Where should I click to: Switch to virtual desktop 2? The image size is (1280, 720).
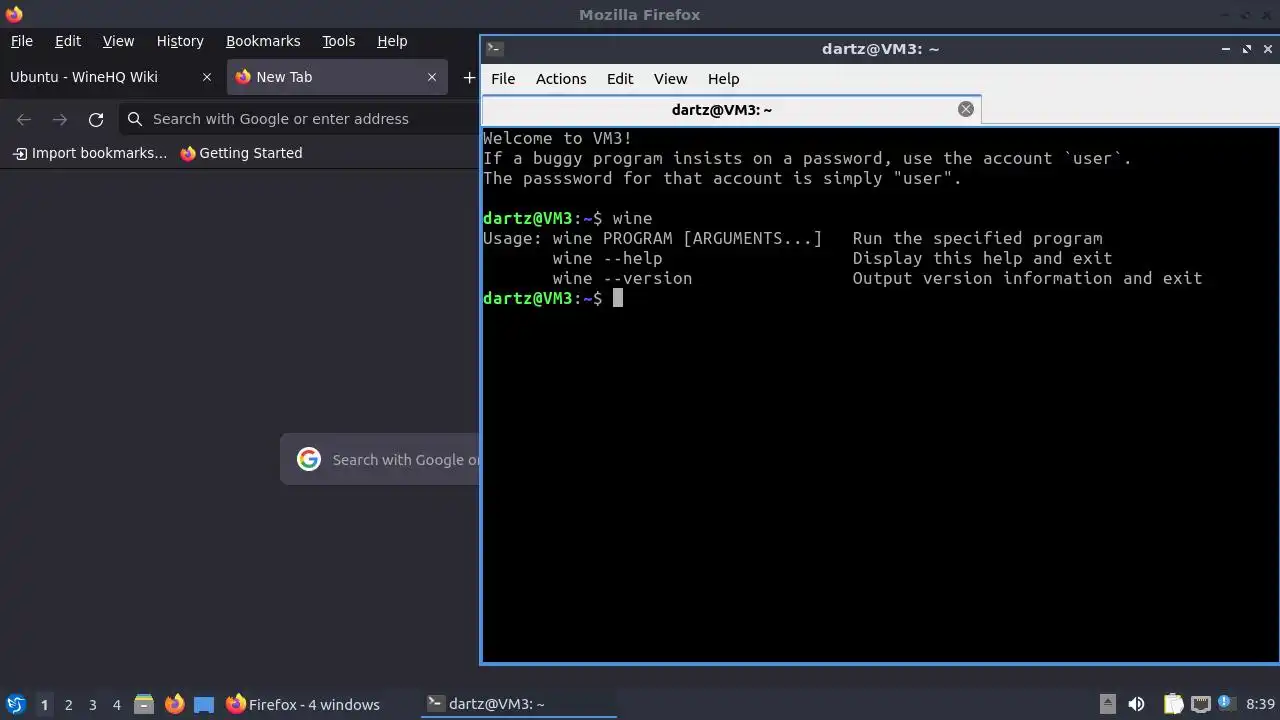click(x=68, y=704)
